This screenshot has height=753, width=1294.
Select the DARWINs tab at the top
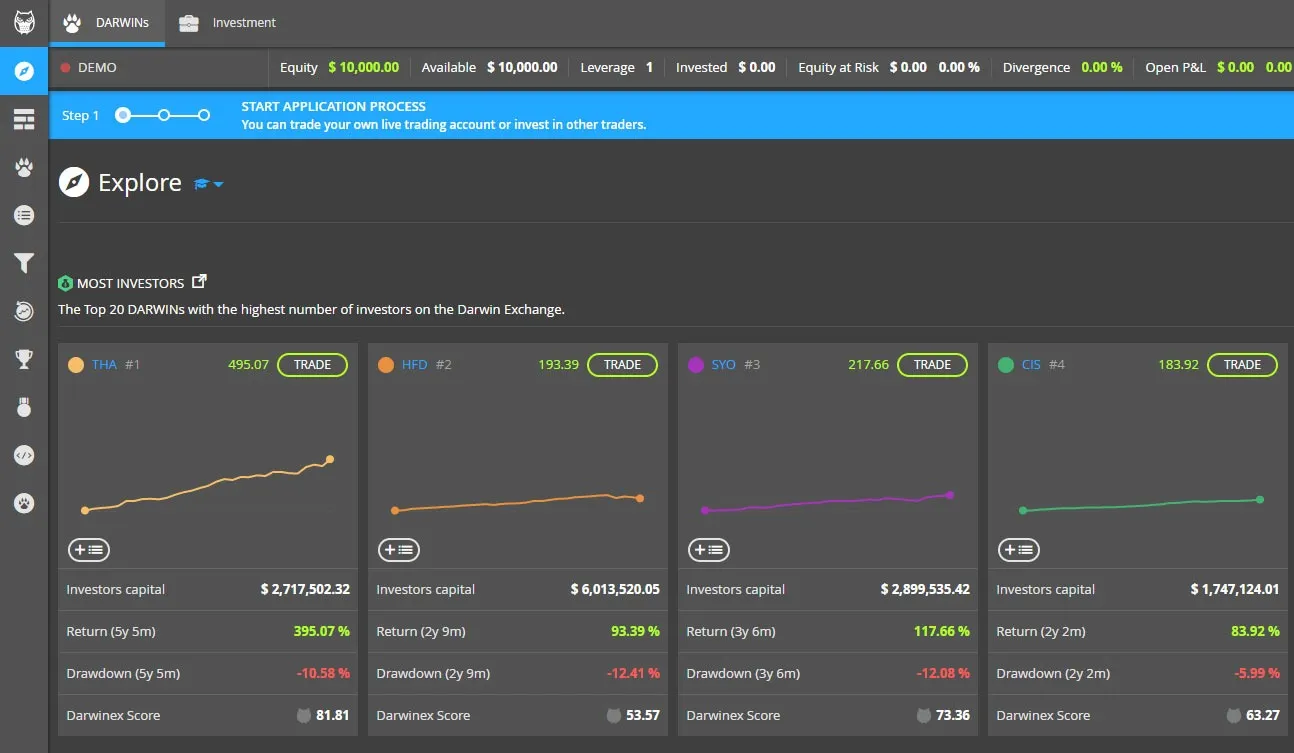[x=107, y=22]
